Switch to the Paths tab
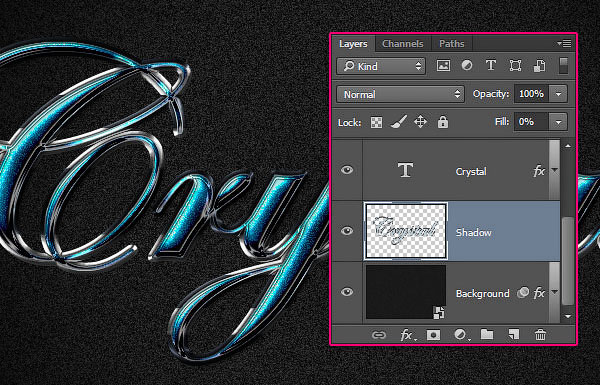The width and height of the screenshot is (600, 385). (452, 44)
